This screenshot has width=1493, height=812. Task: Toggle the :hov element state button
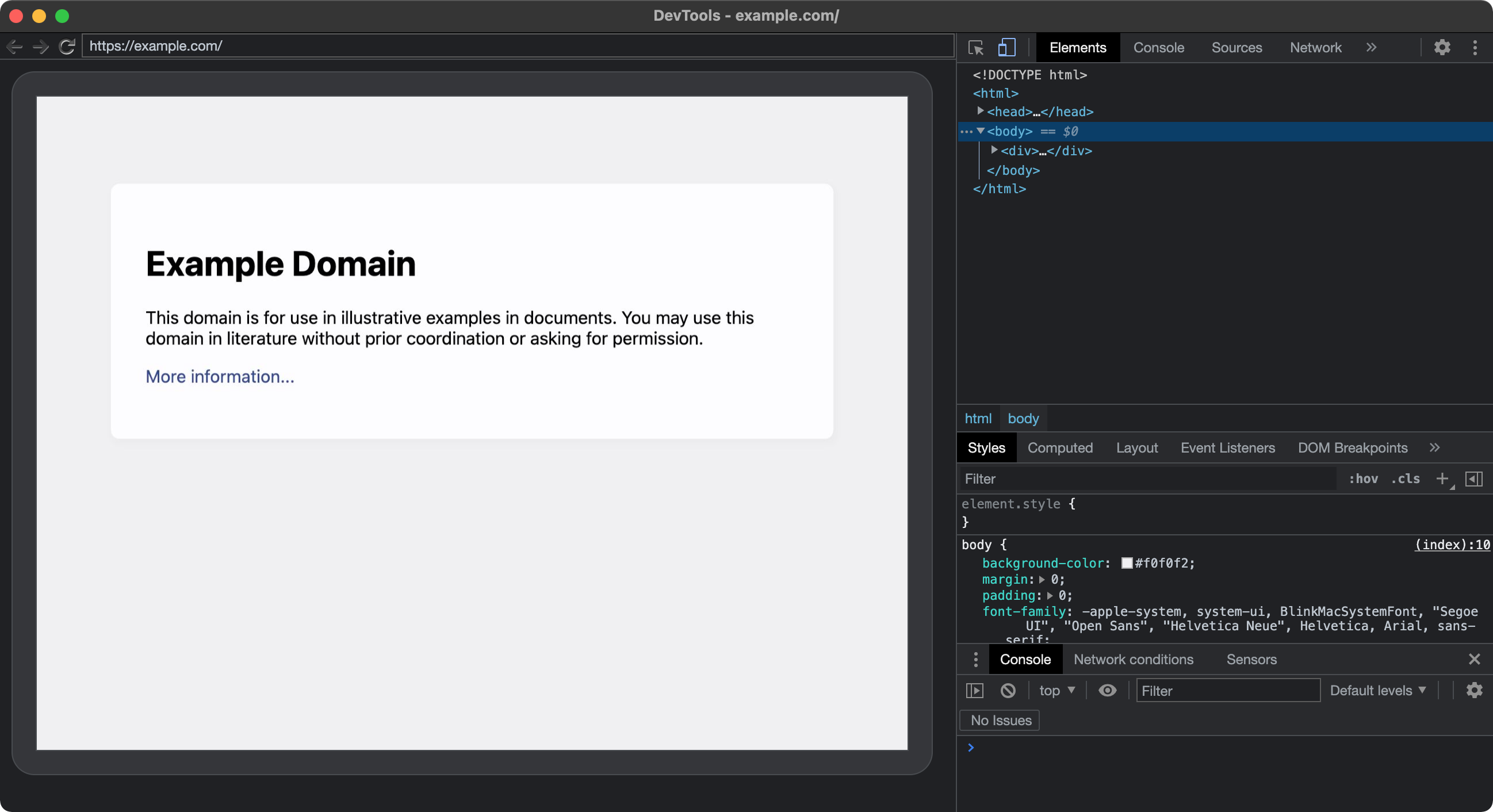(1363, 478)
